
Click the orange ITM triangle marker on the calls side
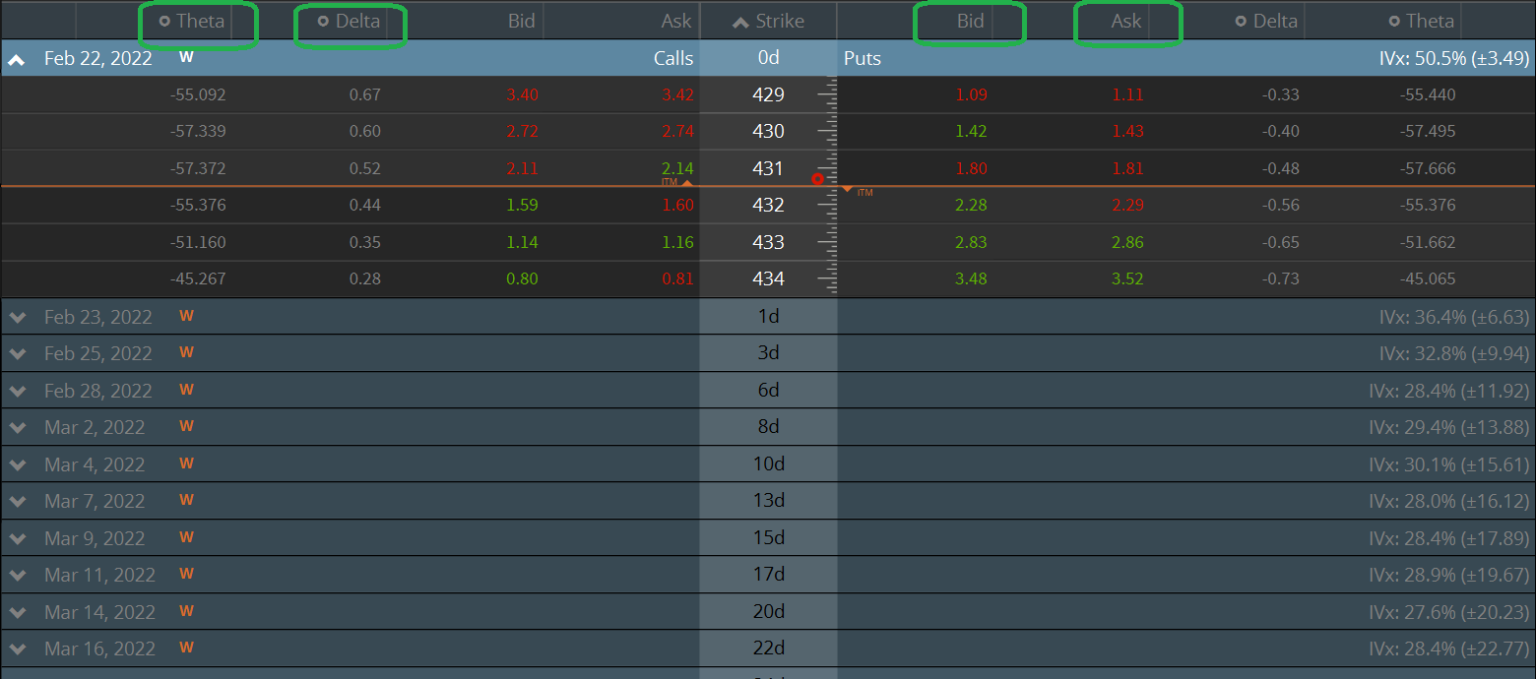click(687, 183)
